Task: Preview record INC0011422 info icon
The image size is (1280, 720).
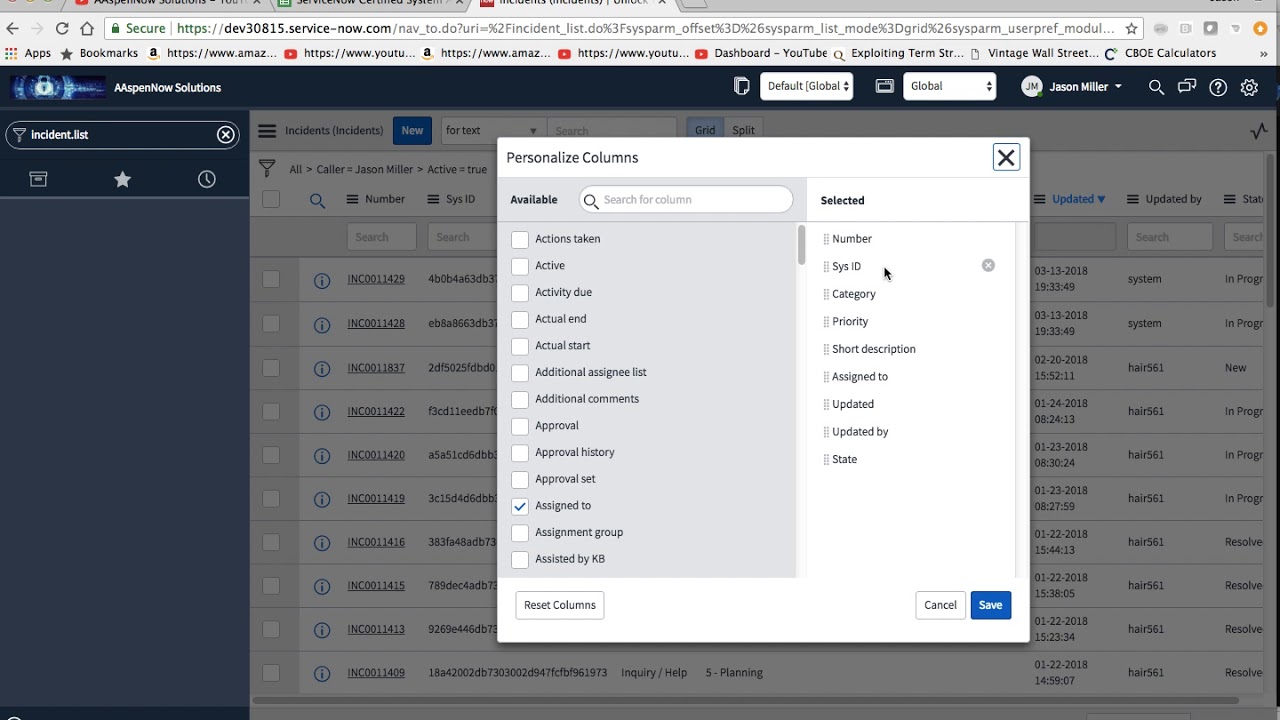Action: click(x=322, y=413)
